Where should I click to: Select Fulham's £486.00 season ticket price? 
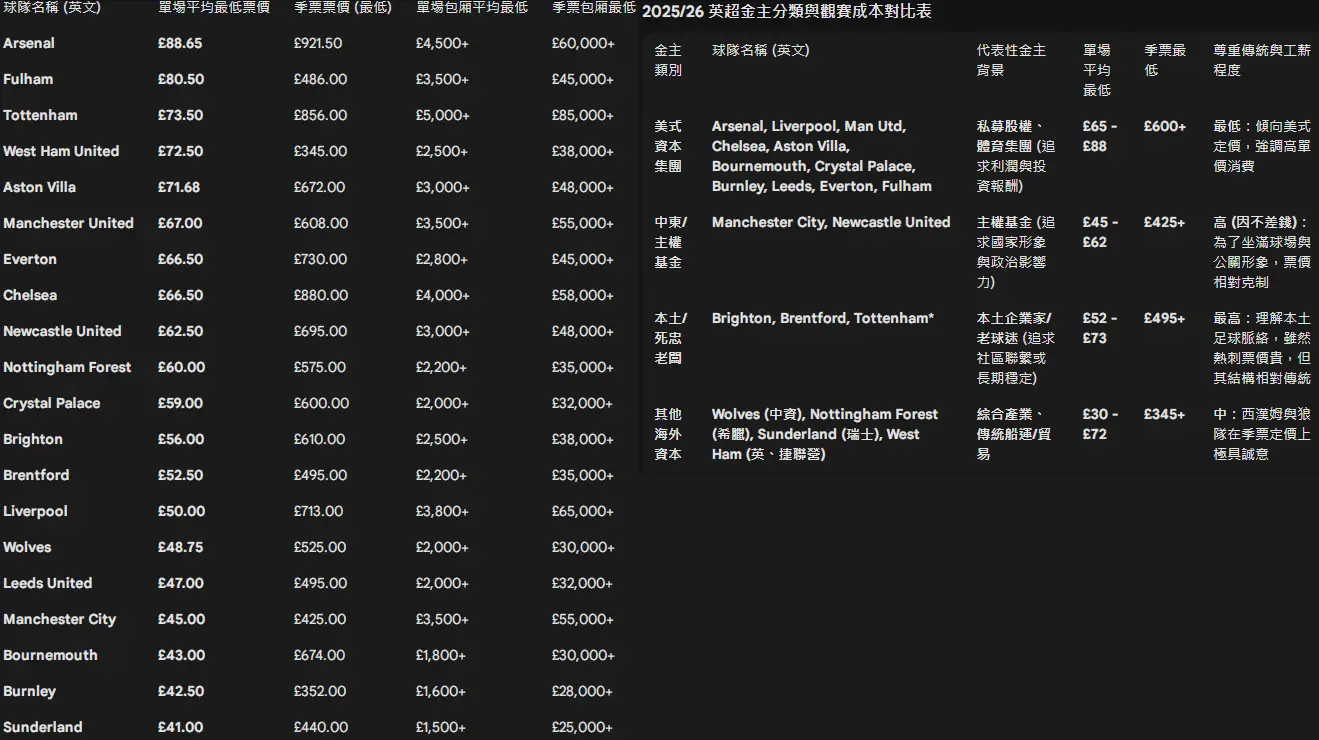[x=320, y=79]
